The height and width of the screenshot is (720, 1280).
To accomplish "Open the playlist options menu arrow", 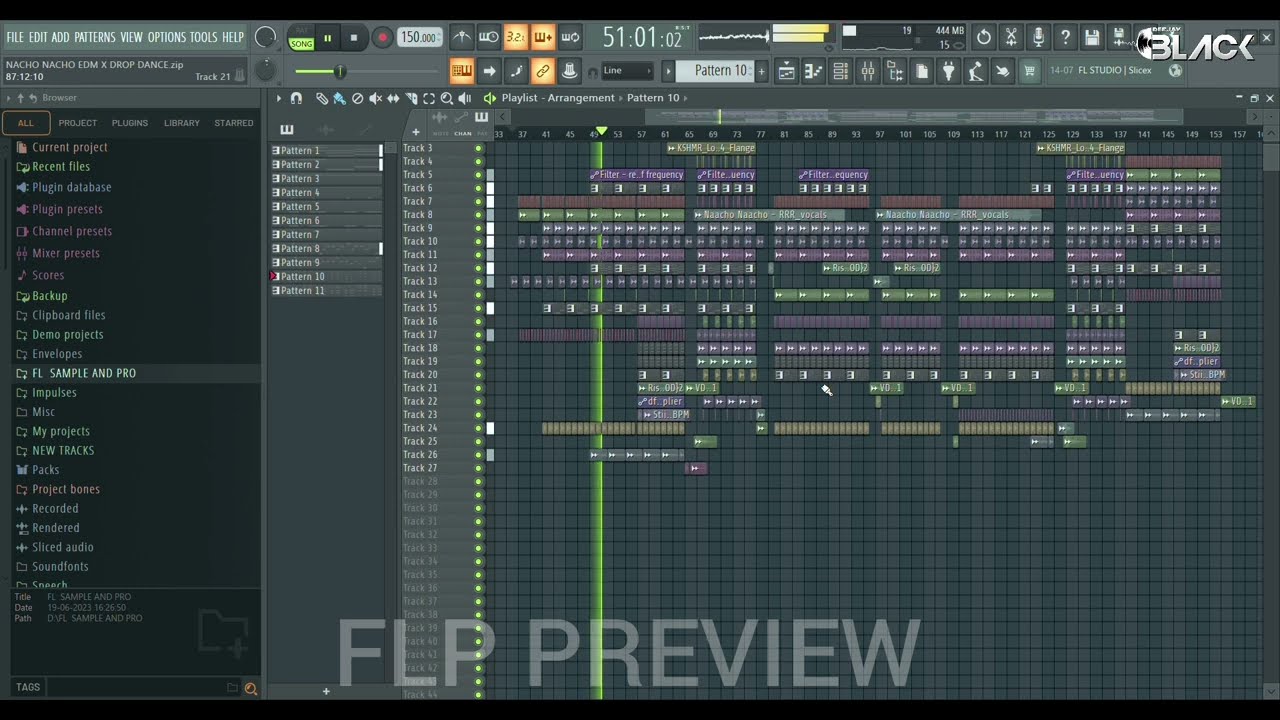I will point(279,98).
